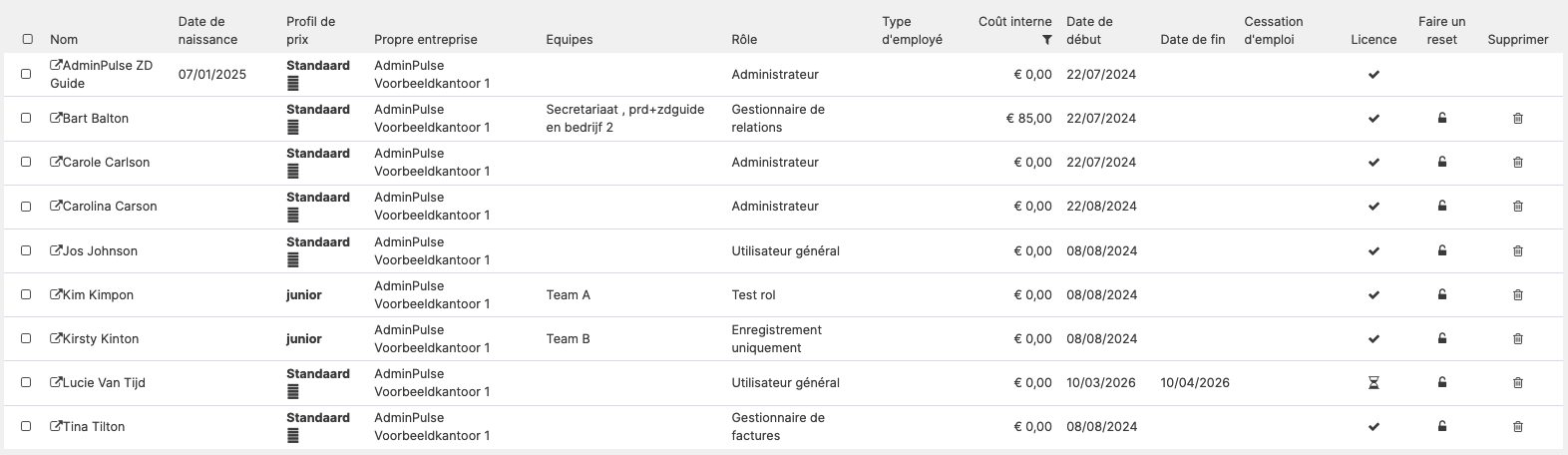Screen dimensions: 1568x455
Task: Click the Equipes column header
Action: [570, 40]
